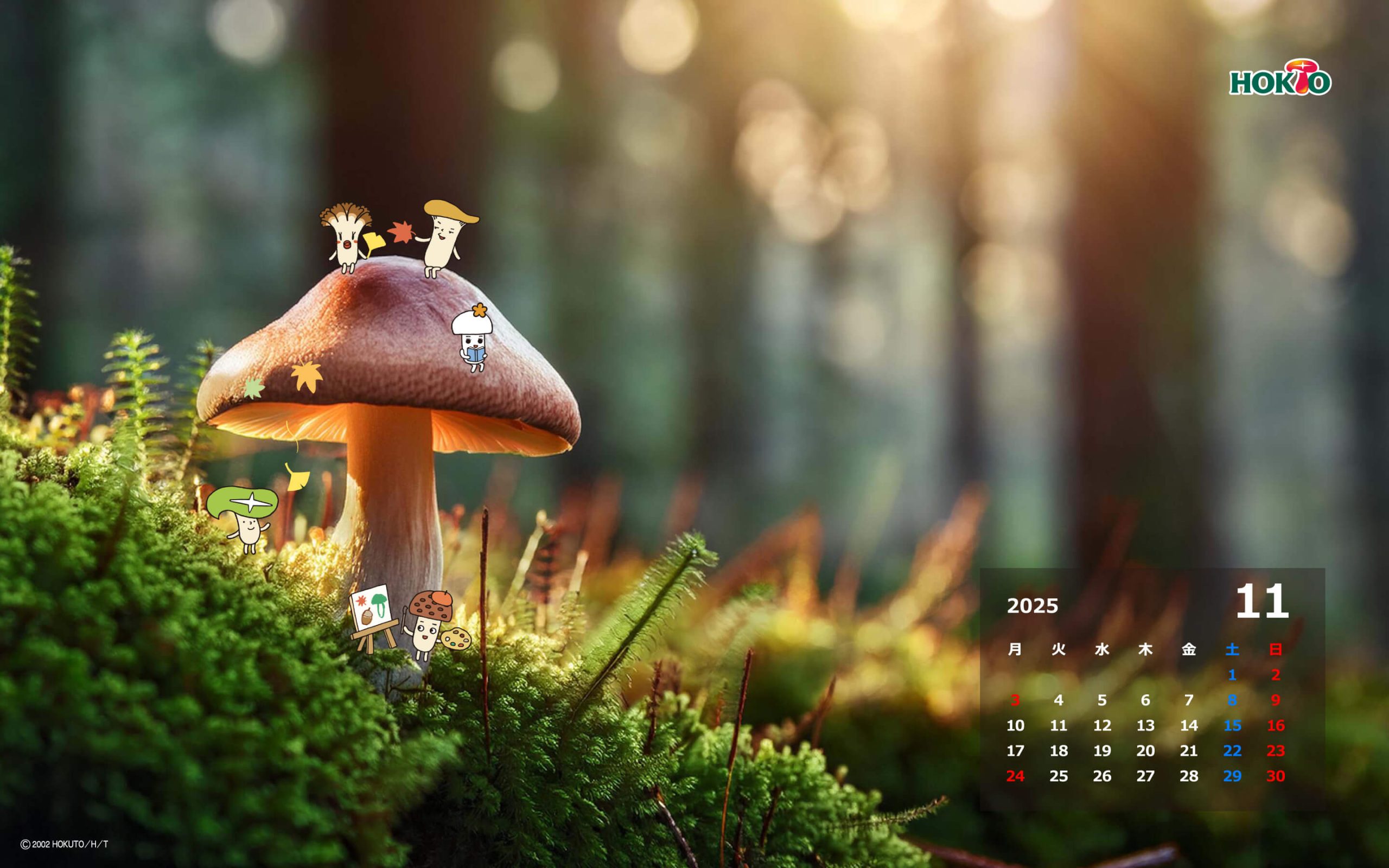Click the yellow ginkgo leaf falling below cap
The width and height of the screenshot is (1389, 868).
pyautogui.click(x=297, y=477)
